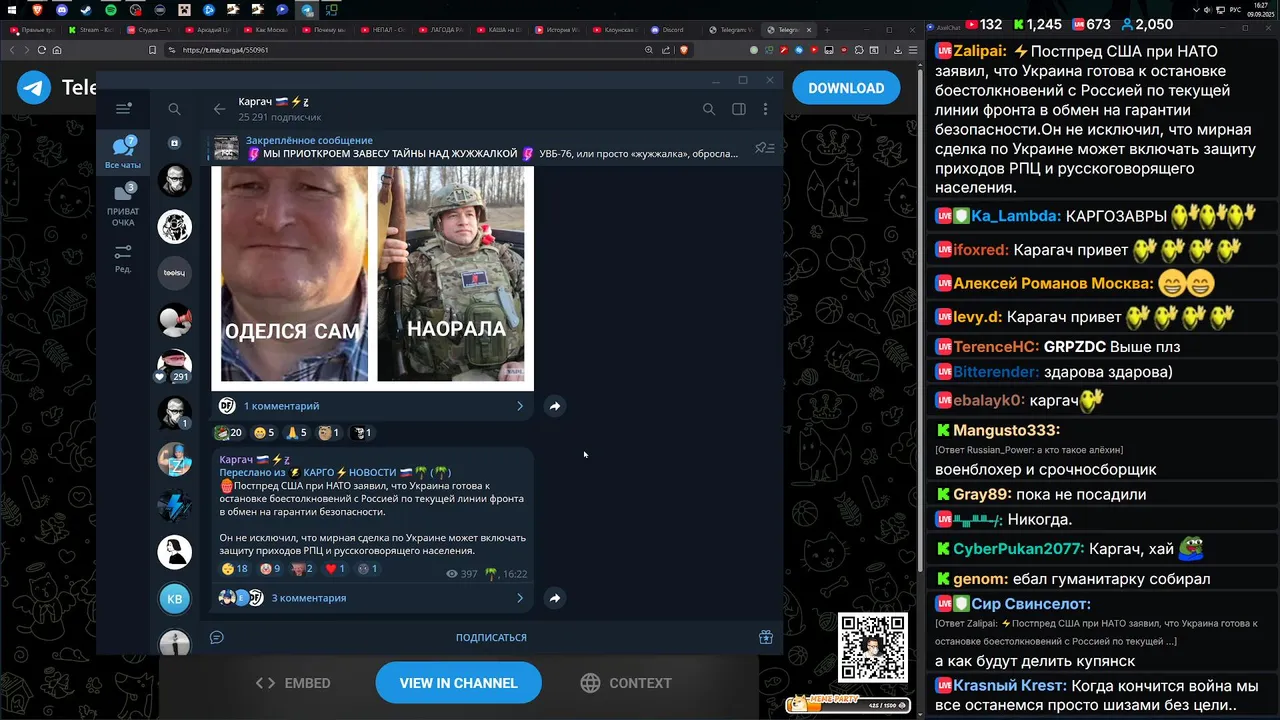This screenshot has height=720, width=1280.
Task: Open the gift icon in bottom bar
Action: 765,637
